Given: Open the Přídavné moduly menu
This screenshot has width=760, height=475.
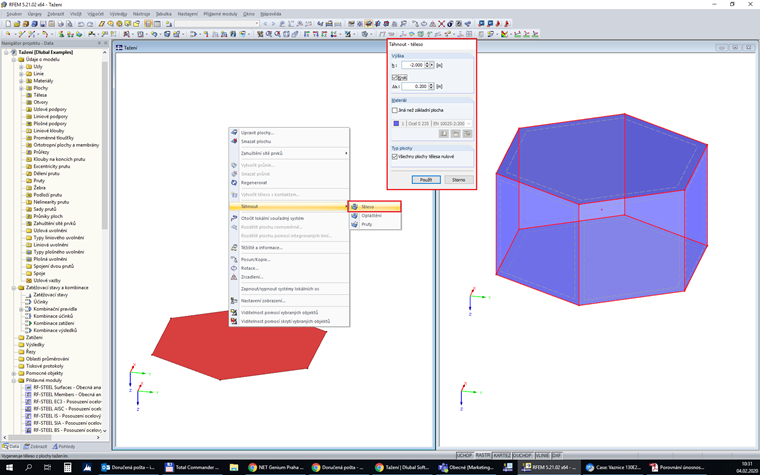Looking at the screenshot, I should click(x=220, y=14).
